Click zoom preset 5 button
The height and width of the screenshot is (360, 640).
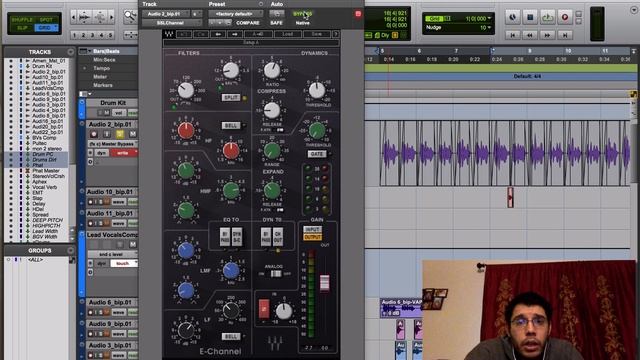tap(110, 36)
